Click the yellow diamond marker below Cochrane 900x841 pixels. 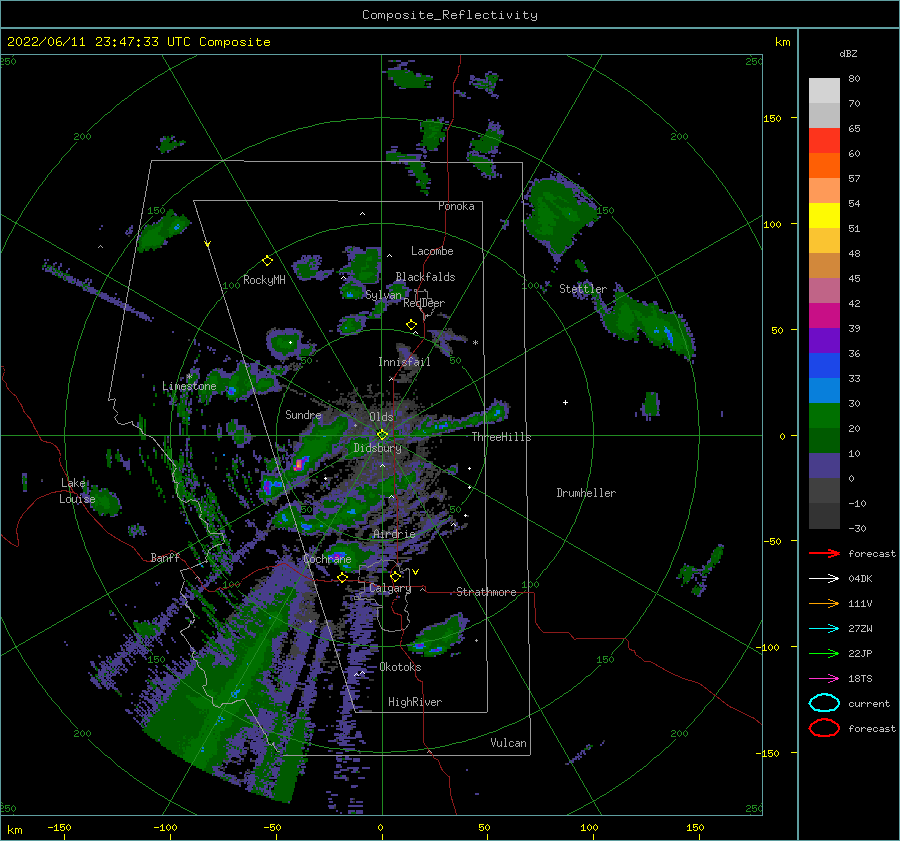342,578
